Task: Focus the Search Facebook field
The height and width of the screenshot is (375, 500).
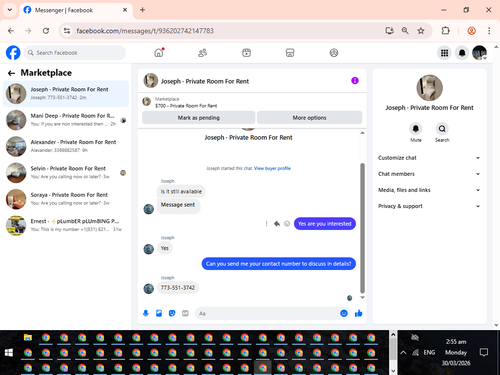Action: click(75, 53)
